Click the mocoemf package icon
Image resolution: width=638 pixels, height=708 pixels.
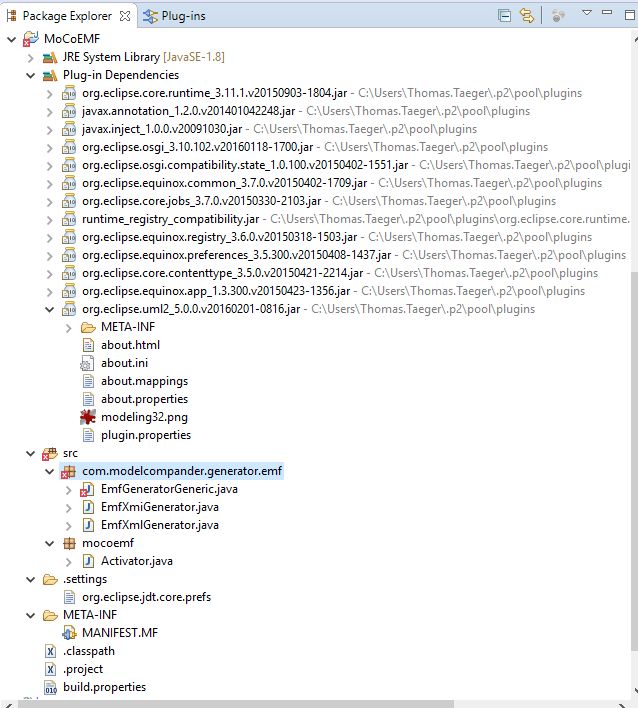(x=69, y=543)
